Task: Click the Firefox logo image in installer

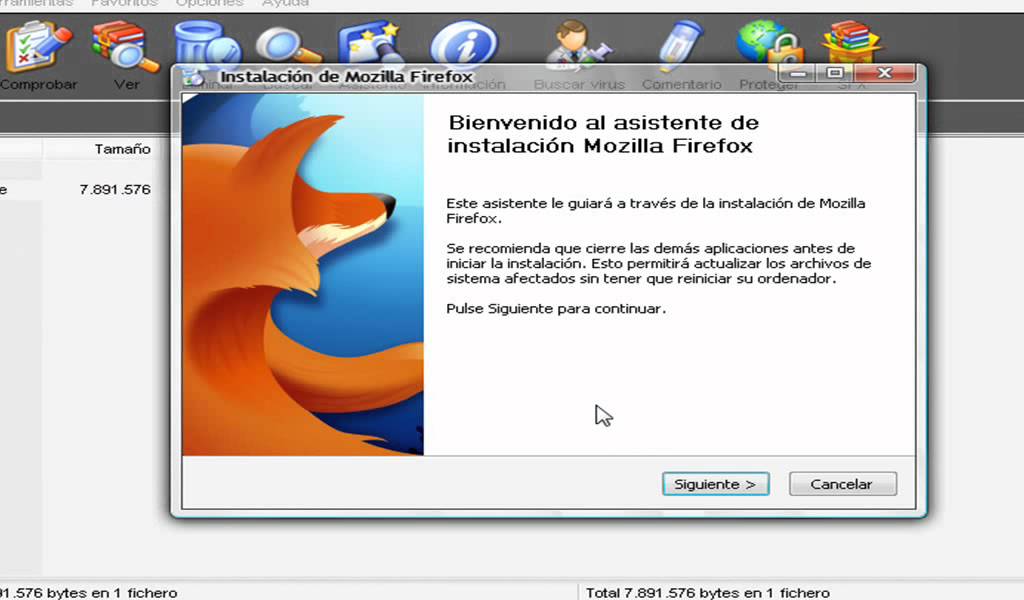Action: (303, 274)
